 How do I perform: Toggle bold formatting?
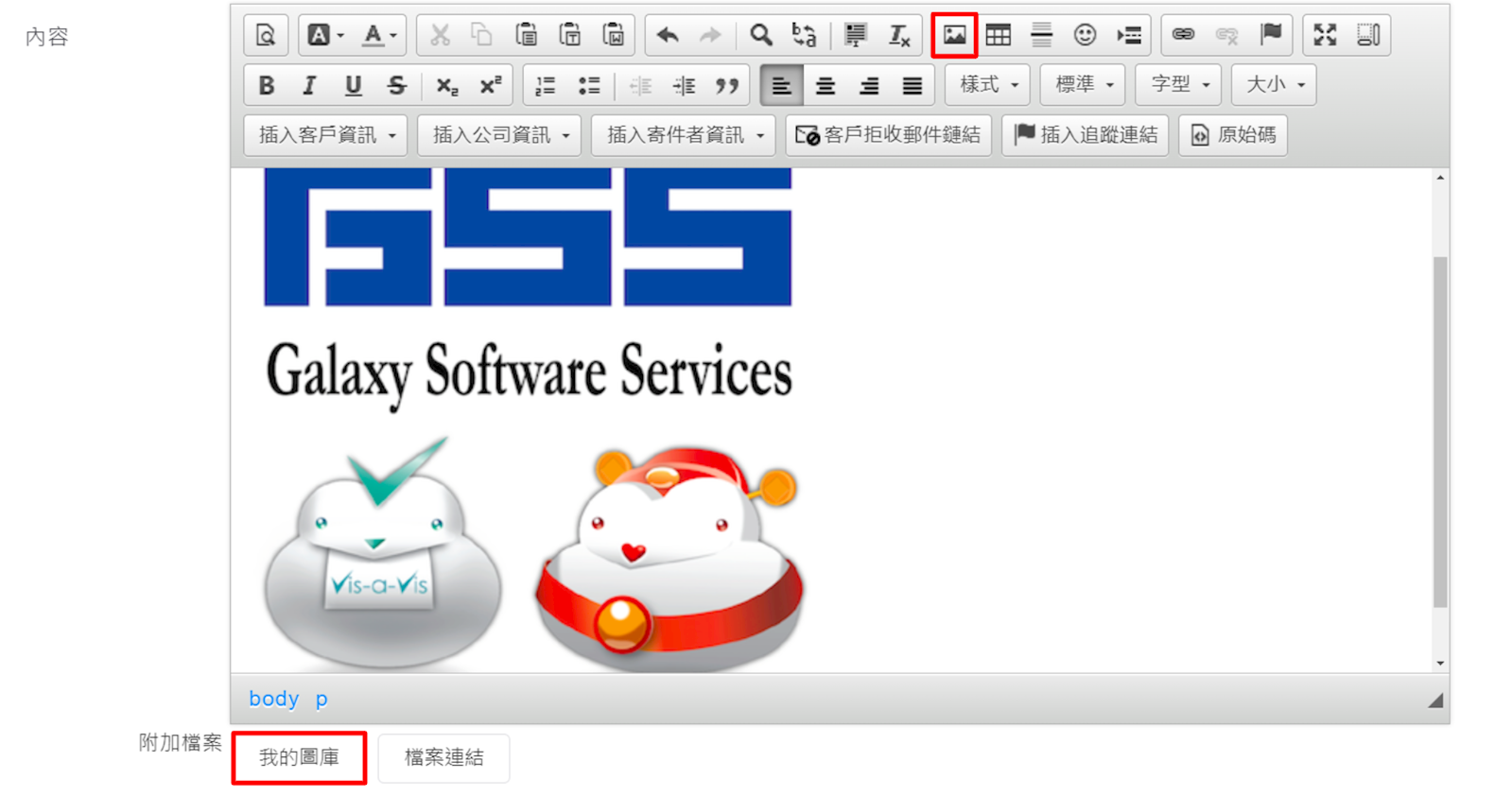(x=267, y=86)
